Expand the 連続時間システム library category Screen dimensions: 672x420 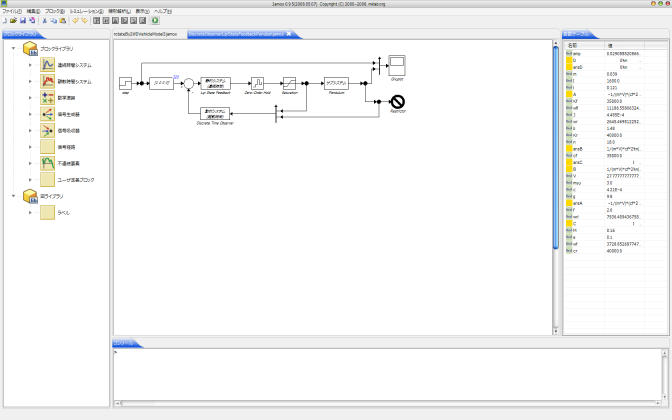tap(30, 65)
